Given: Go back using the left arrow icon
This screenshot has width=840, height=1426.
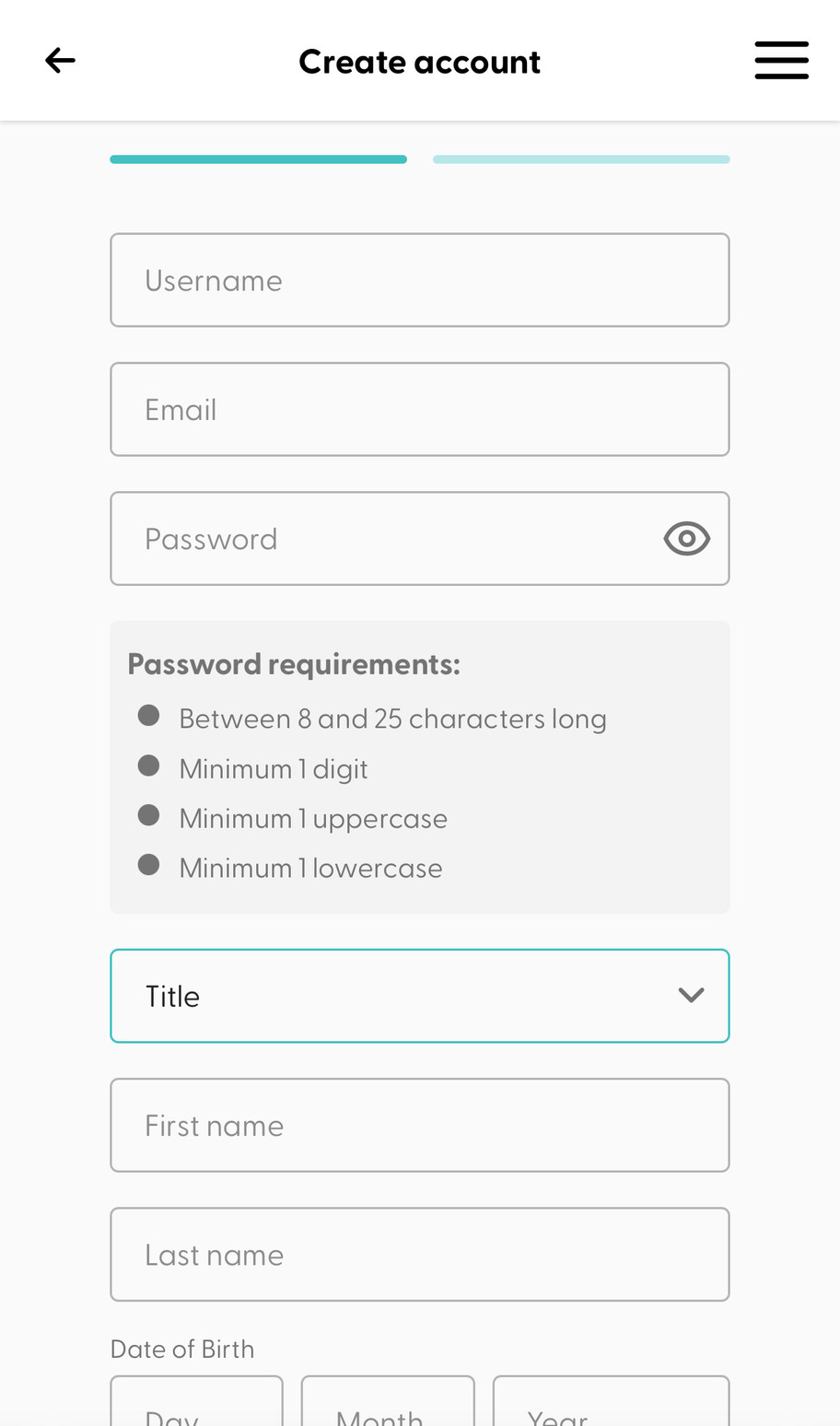Looking at the screenshot, I should pos(60,61).
